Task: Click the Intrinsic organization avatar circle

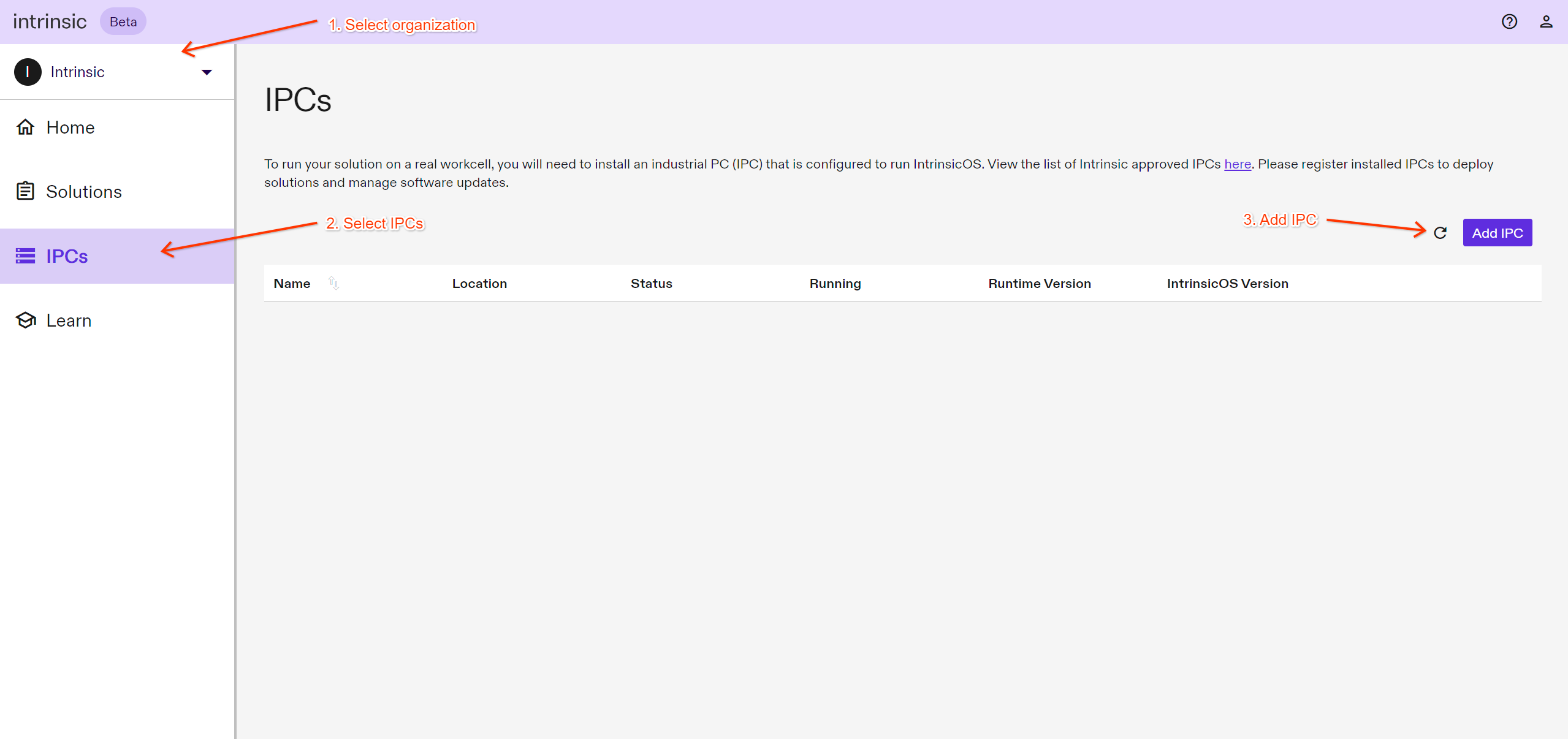Action: pyautogui.click(x=28, y=72)
